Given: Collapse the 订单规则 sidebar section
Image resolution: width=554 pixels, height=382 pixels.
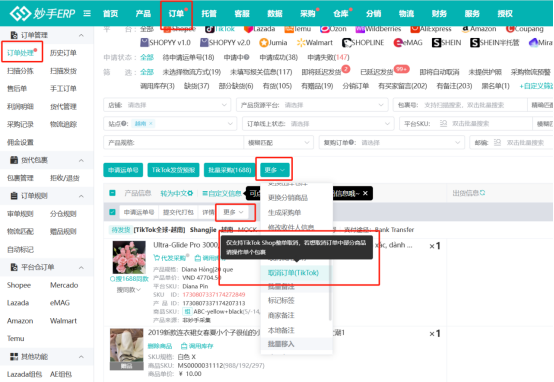Looking at the screenshot, I should pos(81,196).
